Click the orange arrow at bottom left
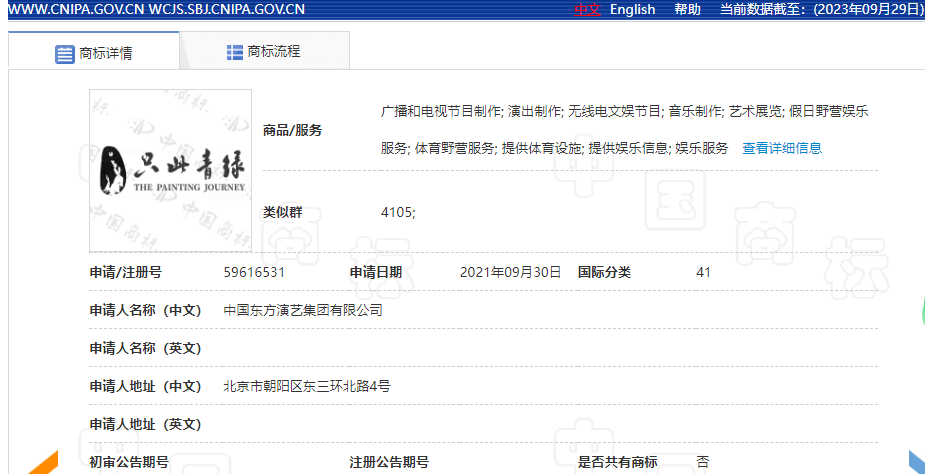Image resolution: width=925 pixels, height=474 pixels. pos(42,463)
